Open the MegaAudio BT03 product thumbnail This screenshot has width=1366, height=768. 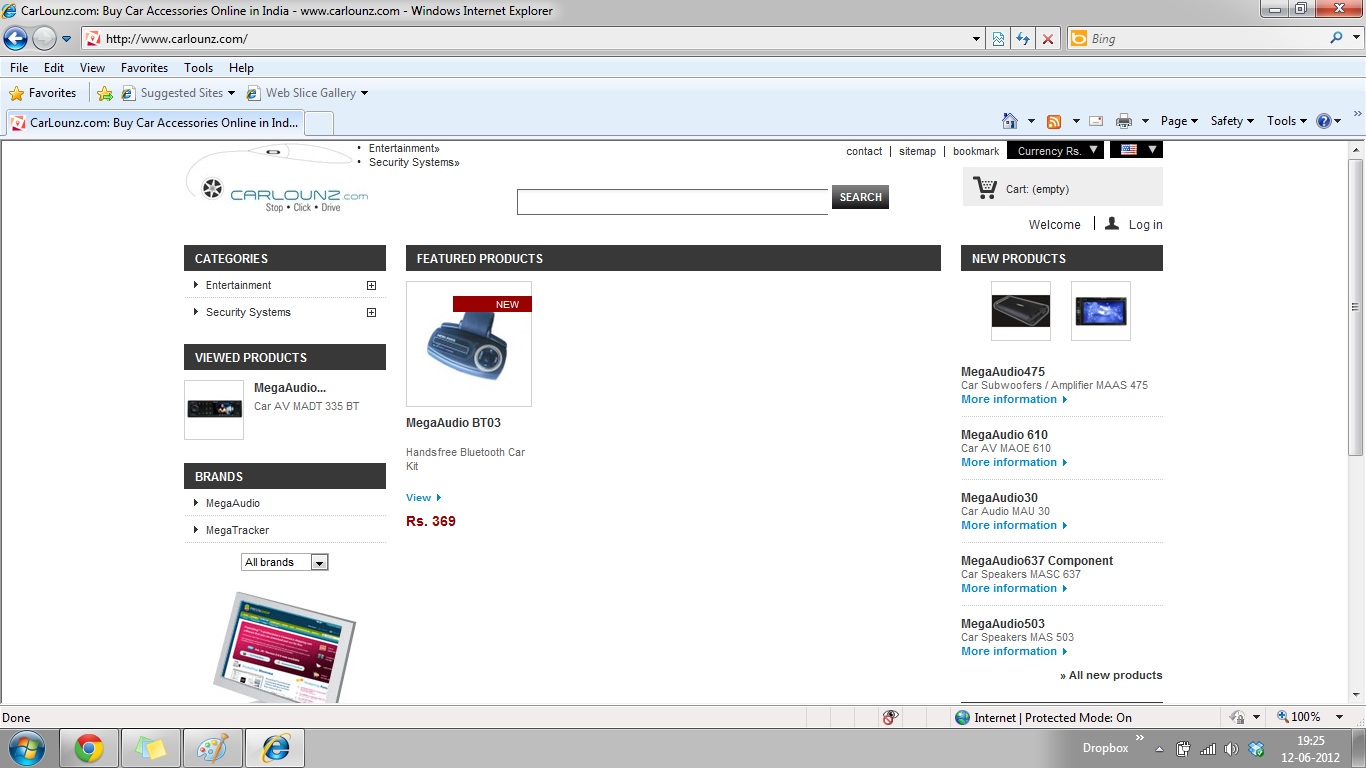[469, 344]
